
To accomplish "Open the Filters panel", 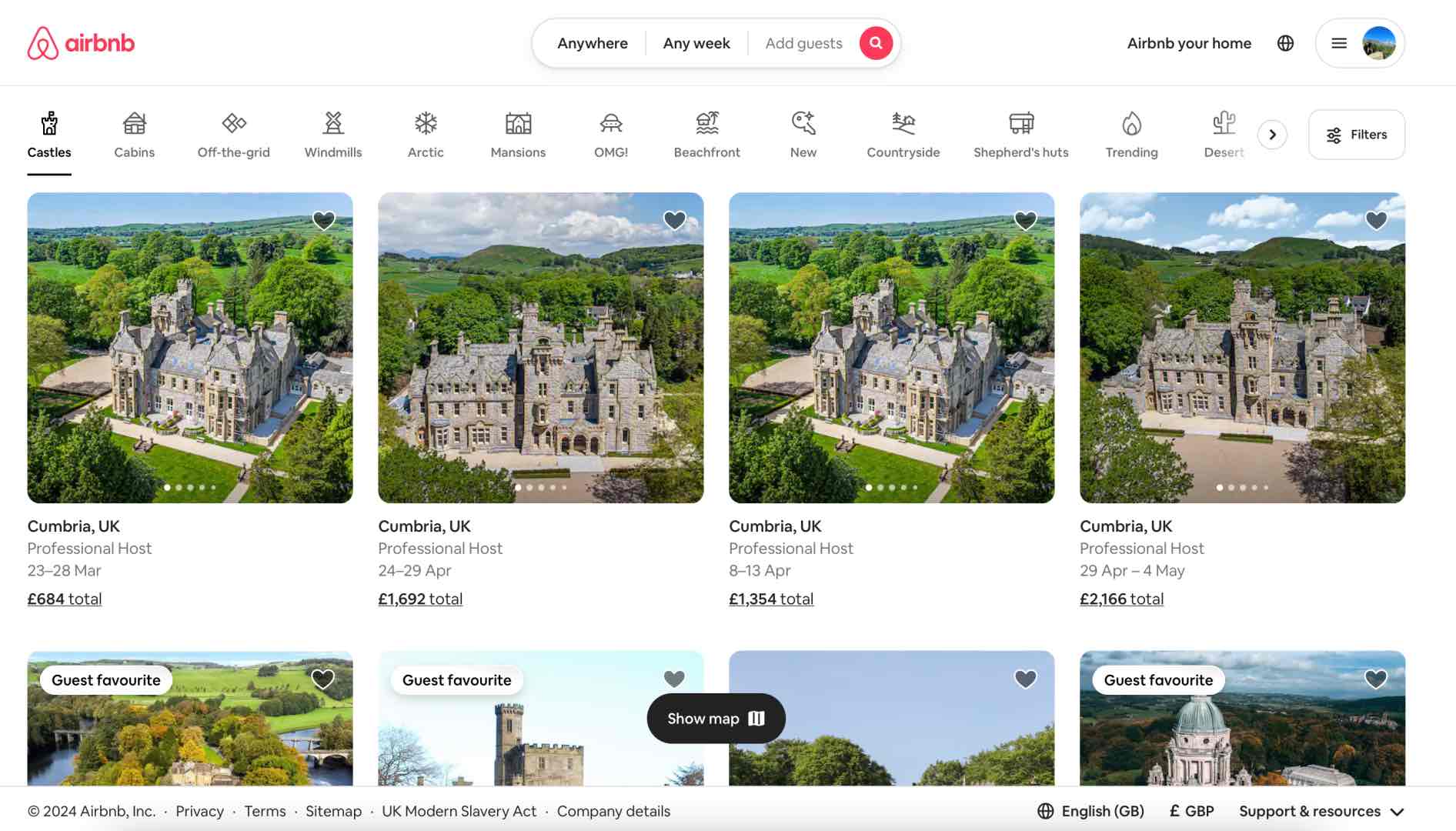I will pyautogui.click(x=1356, y=134).
